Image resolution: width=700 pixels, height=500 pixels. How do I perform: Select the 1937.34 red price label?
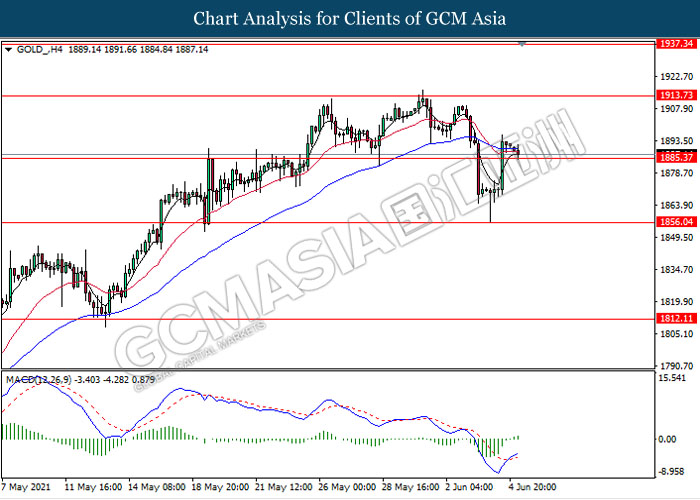676,44
